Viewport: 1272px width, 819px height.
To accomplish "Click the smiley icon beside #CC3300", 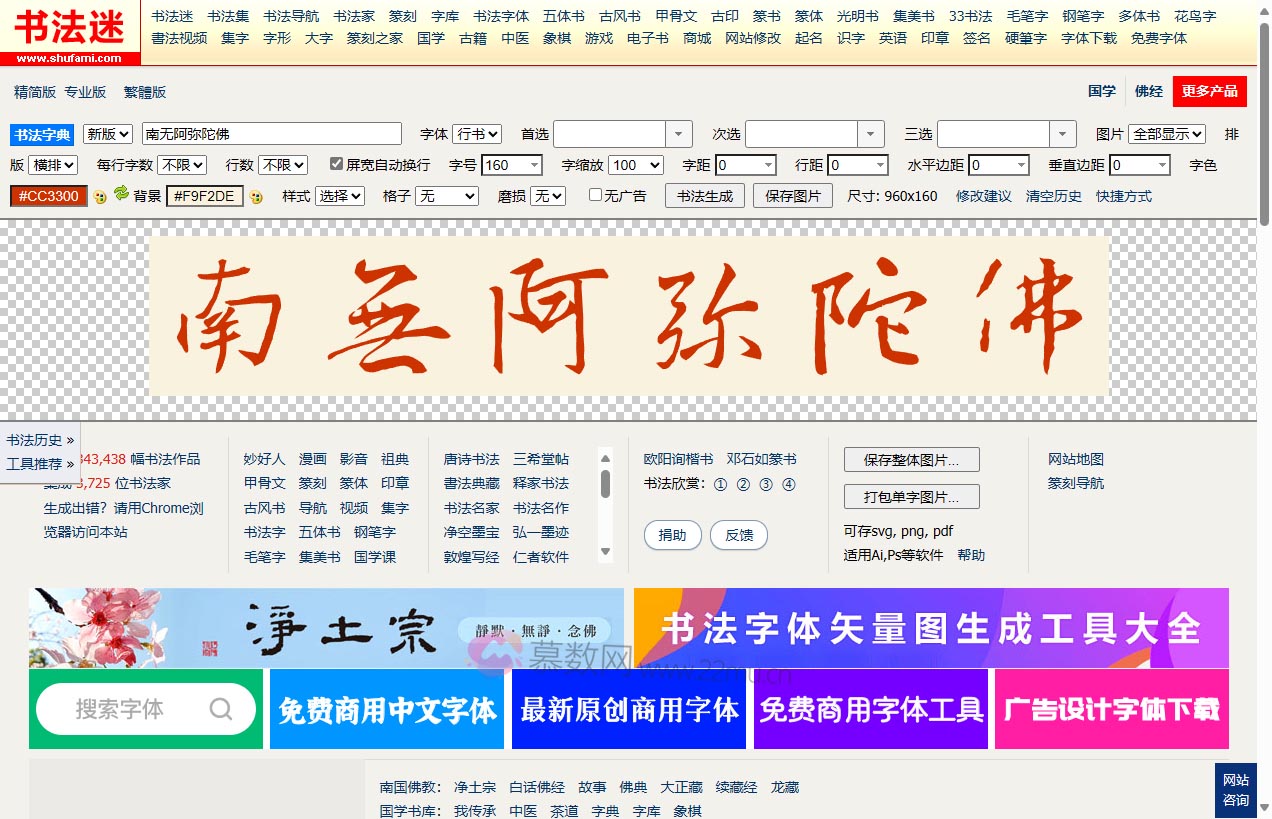I will click(x=100, y=196).
